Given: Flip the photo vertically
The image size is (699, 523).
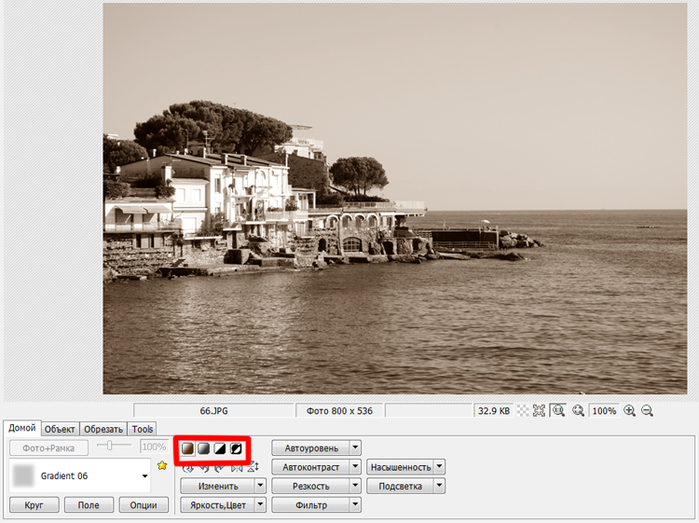Looking at the screenshot, I should click(x=253, y=467).
